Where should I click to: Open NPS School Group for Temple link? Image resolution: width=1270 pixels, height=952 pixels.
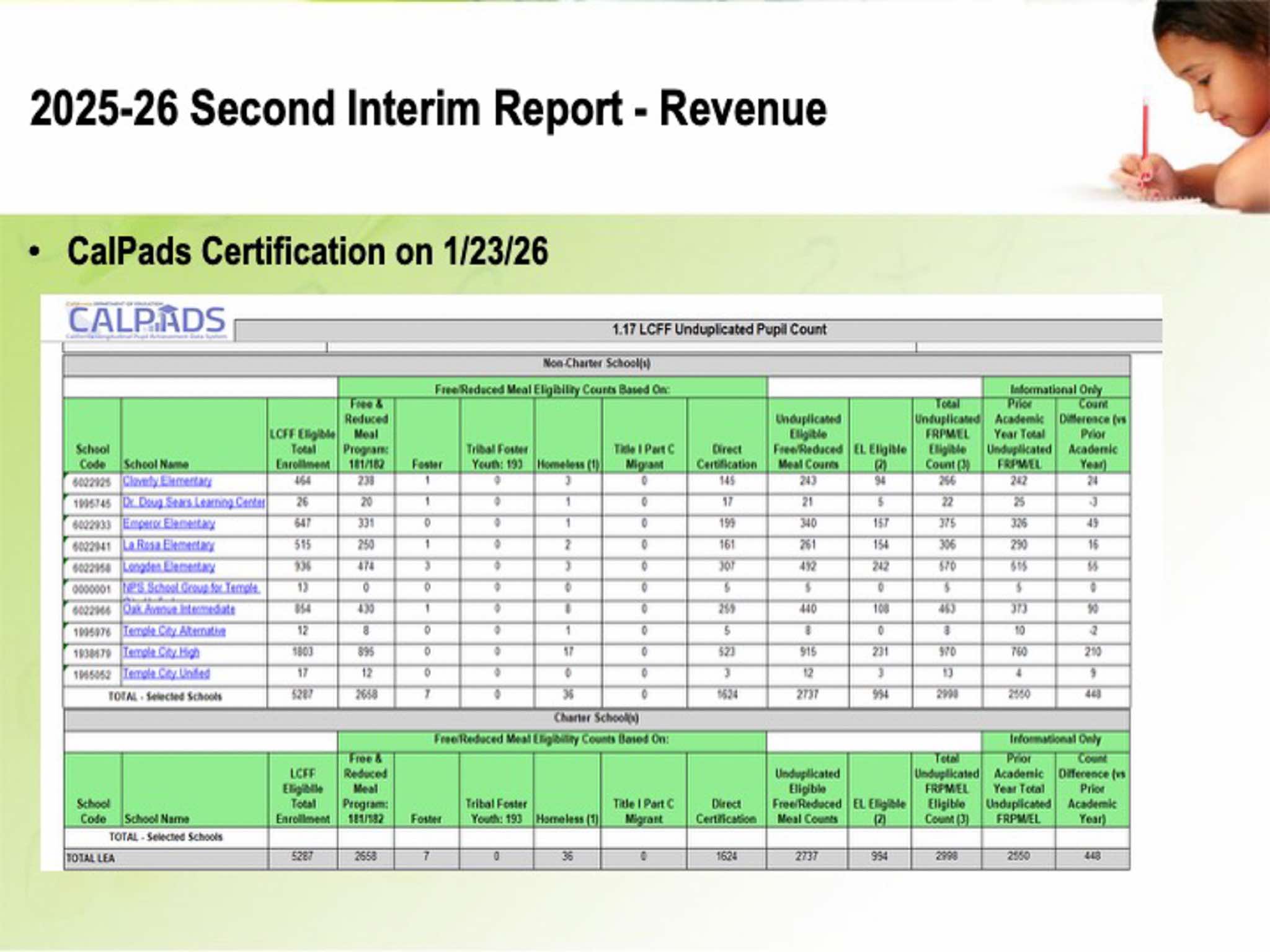point(190,588)
